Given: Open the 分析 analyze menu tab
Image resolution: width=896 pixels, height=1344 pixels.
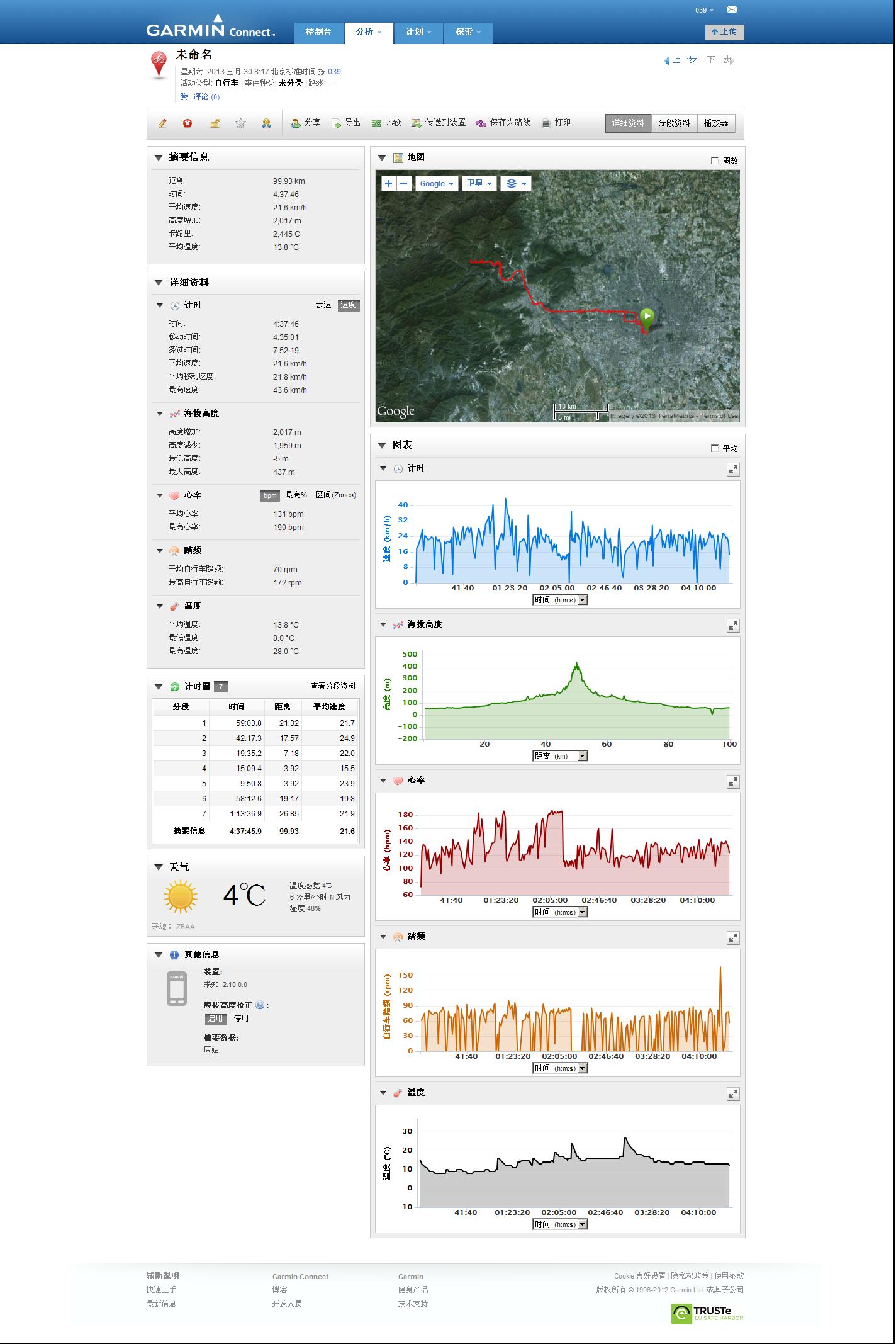Looking at the screenshot, I should tap(369, 32).
